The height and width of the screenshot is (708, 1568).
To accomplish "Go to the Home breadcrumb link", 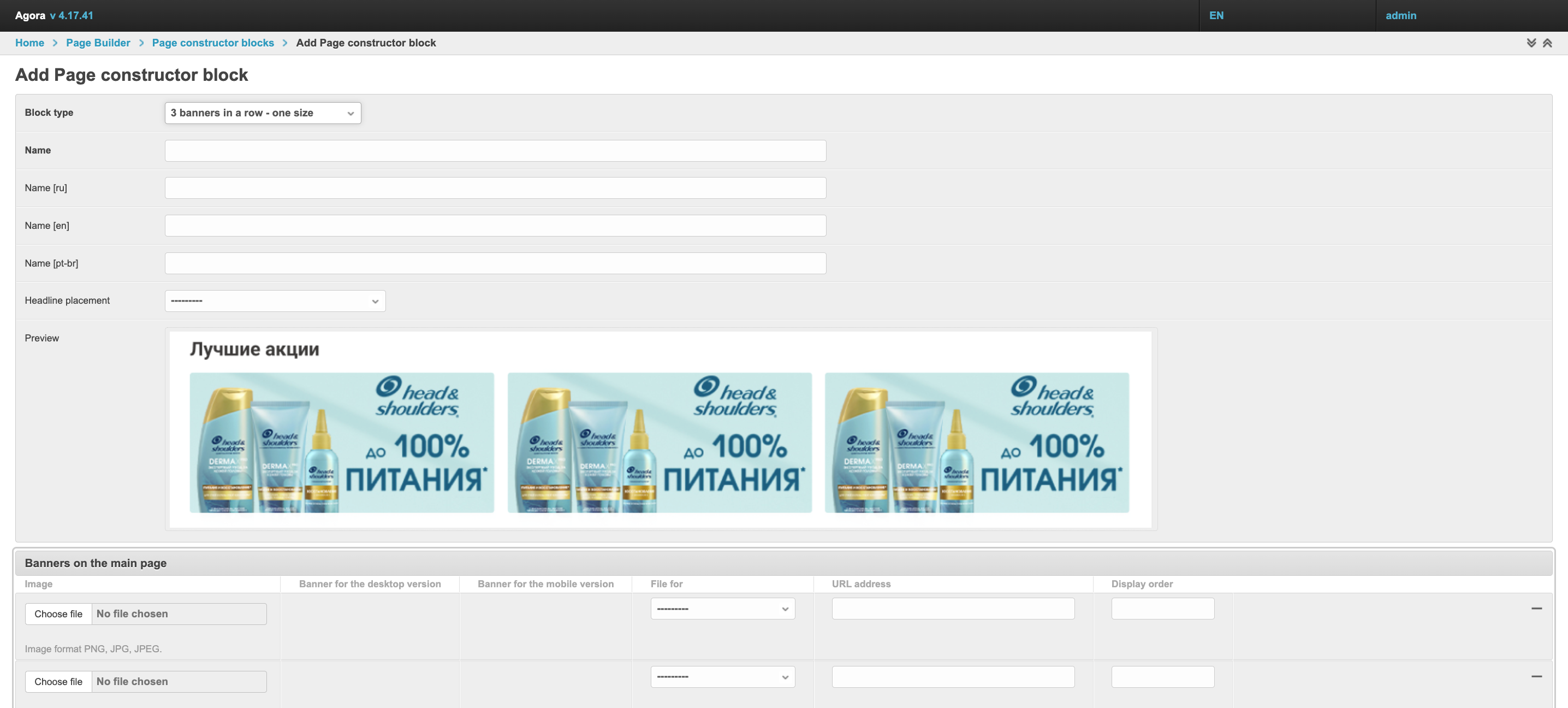I will (29, 43).
